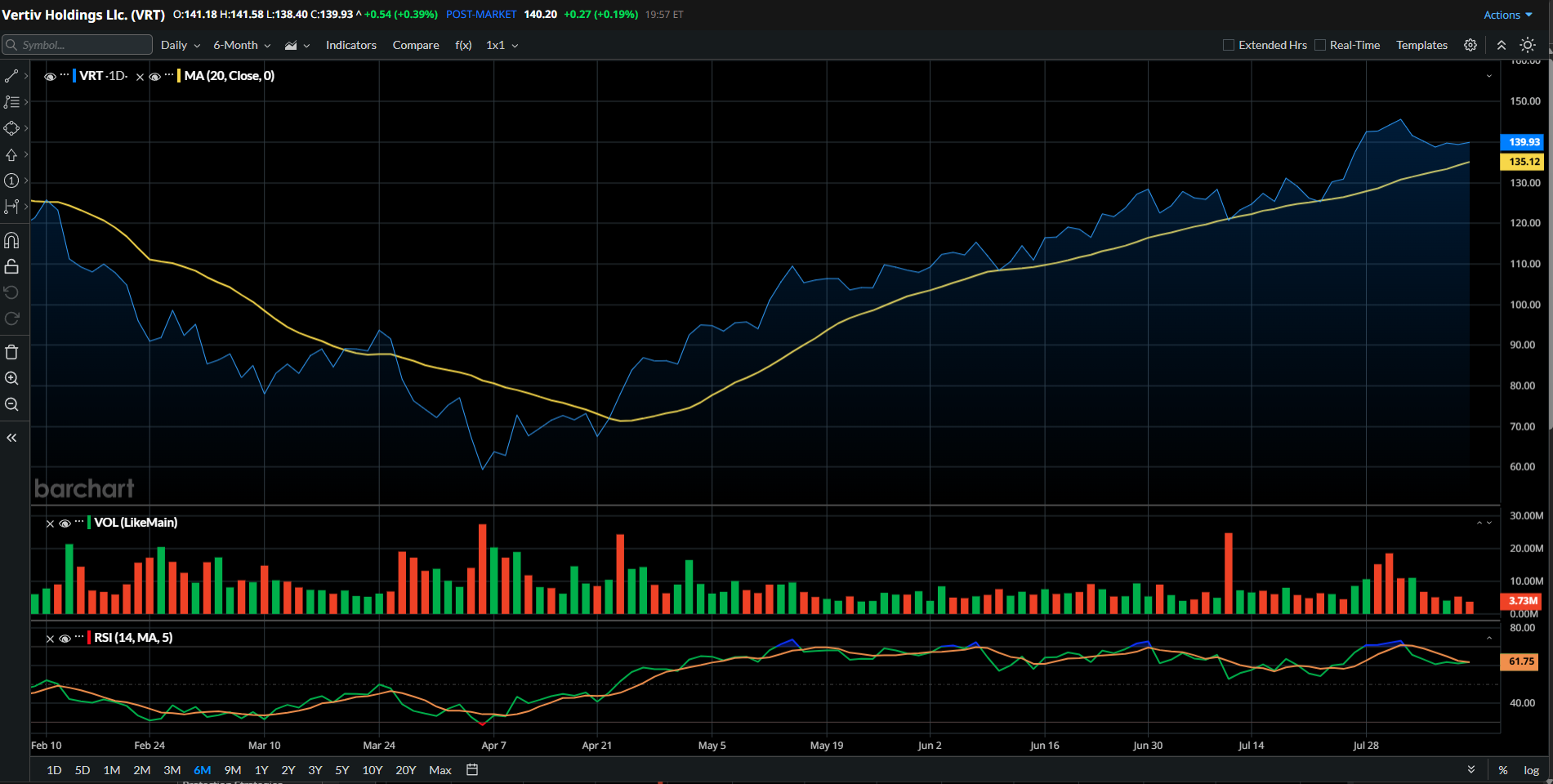
Task: Select the 5Y range tab
Action: pyautogui.click(x=342, y=770)
